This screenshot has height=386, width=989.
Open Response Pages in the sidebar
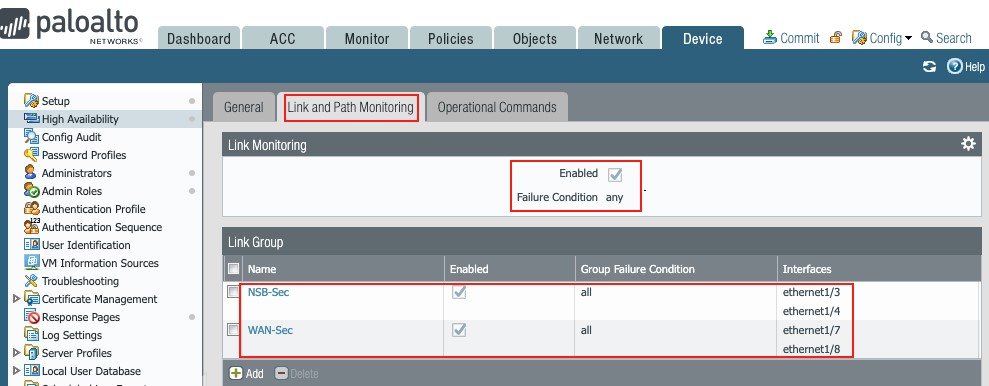81,317
